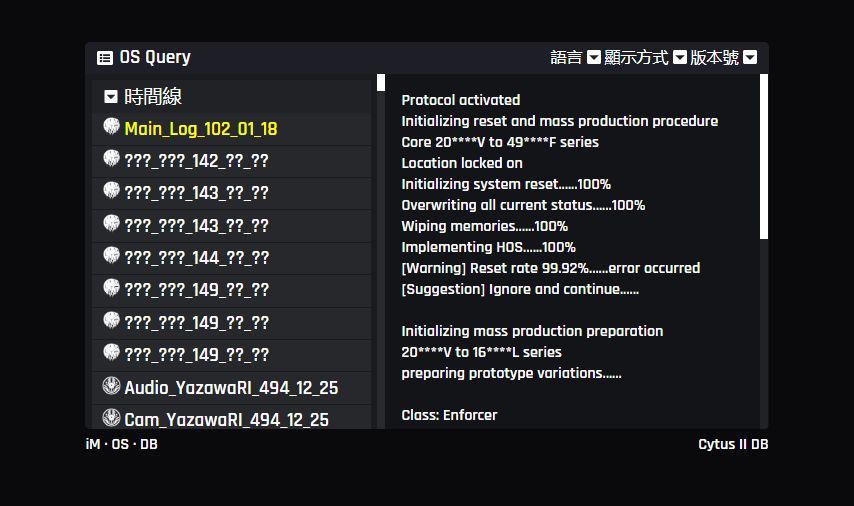Open the Cam_YazawaRI_494_12_25 log
Image resolution: width=854 pixels, height=506 pixels.
point(226,420)
